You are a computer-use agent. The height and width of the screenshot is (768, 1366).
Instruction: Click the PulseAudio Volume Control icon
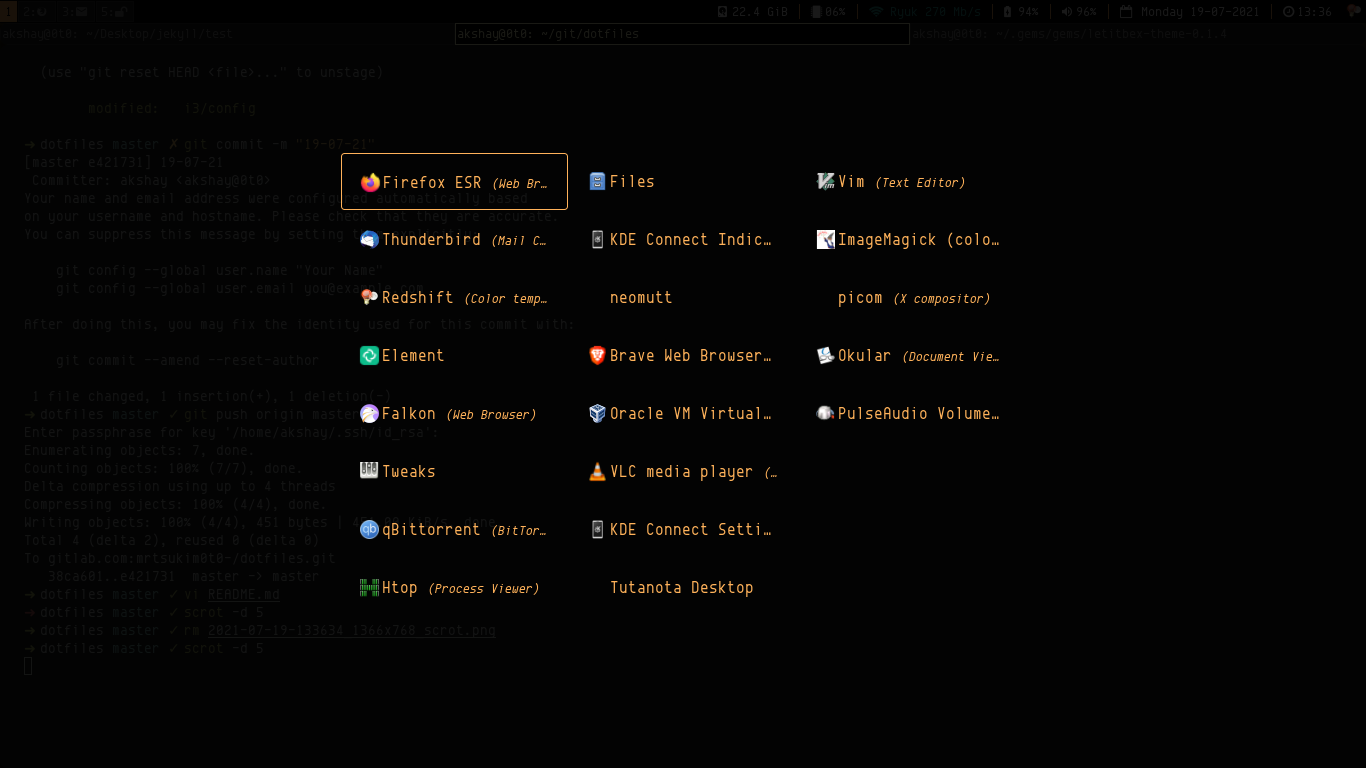point(826,414)
